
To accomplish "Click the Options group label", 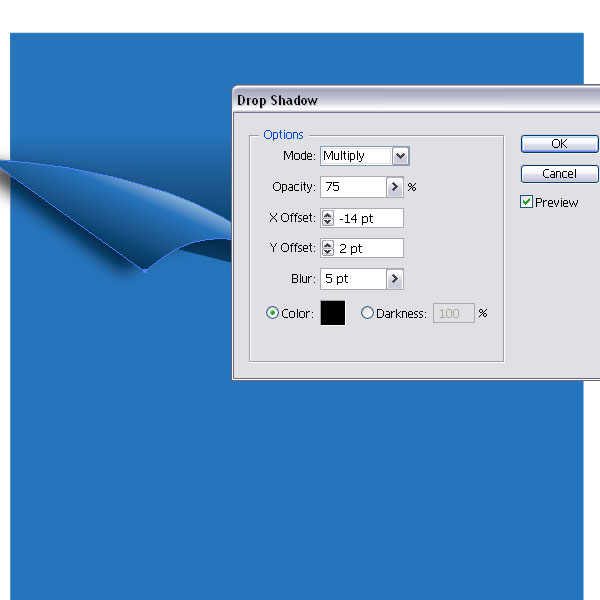I will pyautogui.click(x=283, y=135).
